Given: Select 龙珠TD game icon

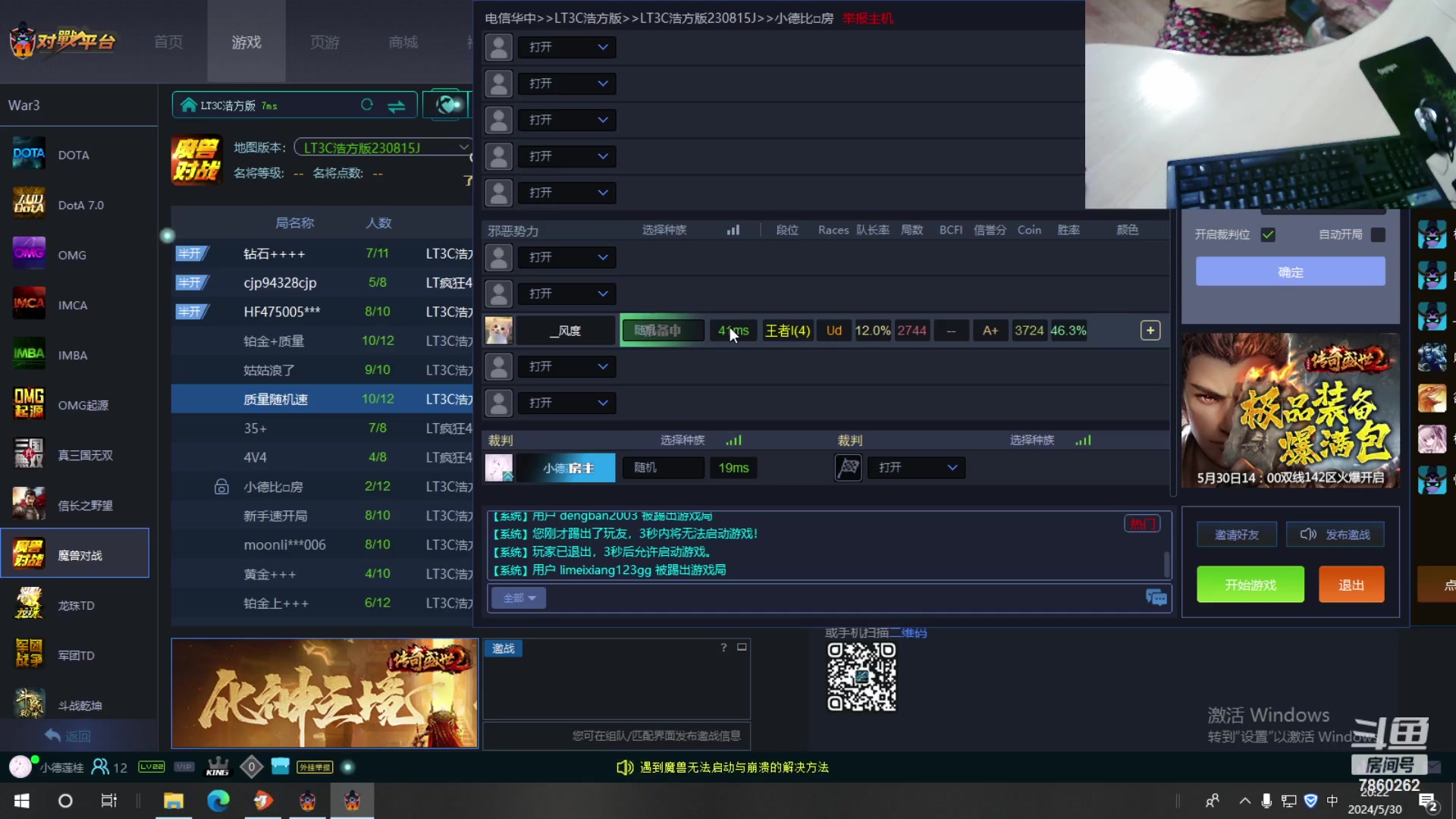Looking at the screenshot, I should [29, 605].
